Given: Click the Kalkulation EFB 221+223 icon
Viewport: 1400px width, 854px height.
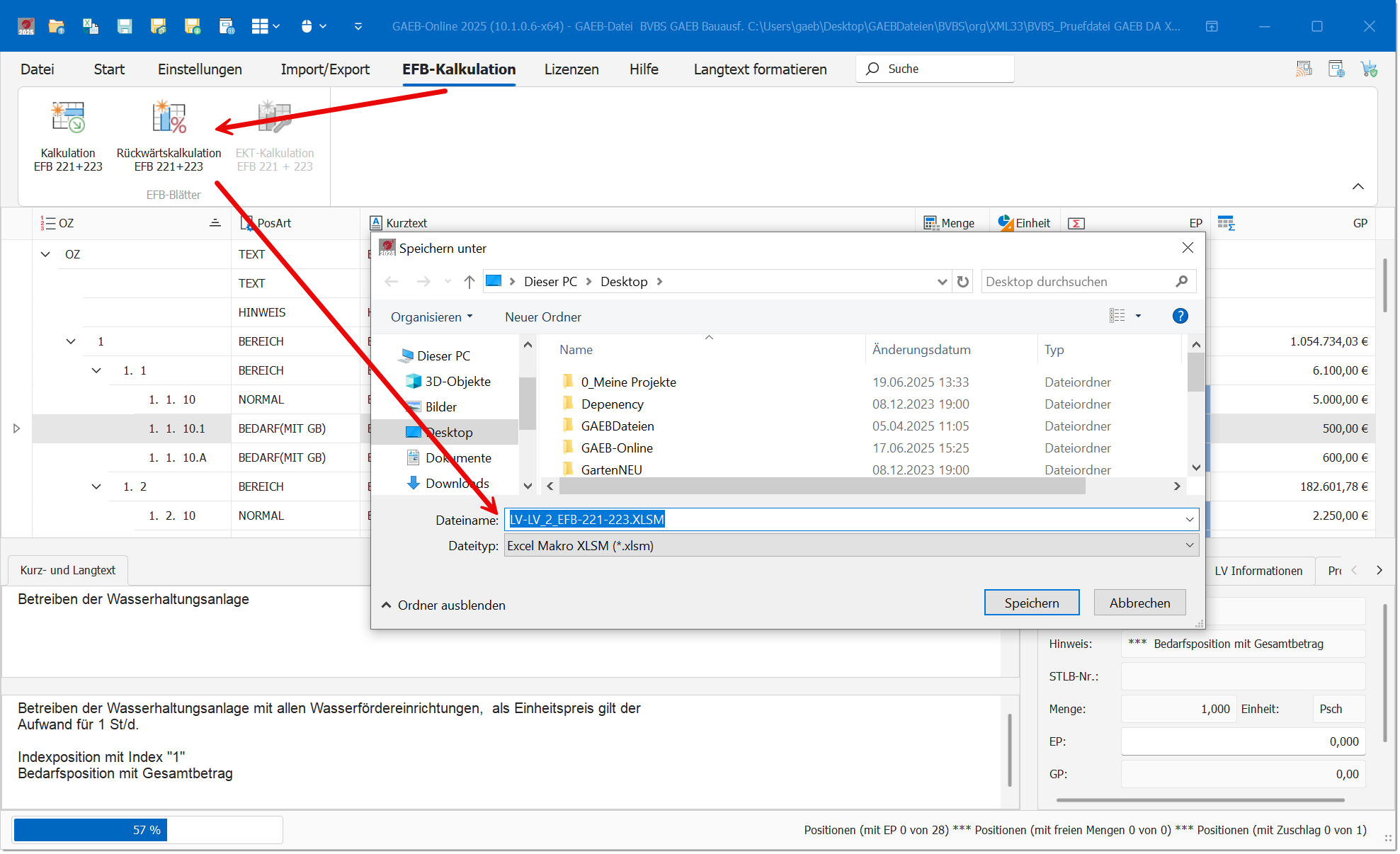Looking at the screenshot, I should pyautogui.click(x=68, y=118).
